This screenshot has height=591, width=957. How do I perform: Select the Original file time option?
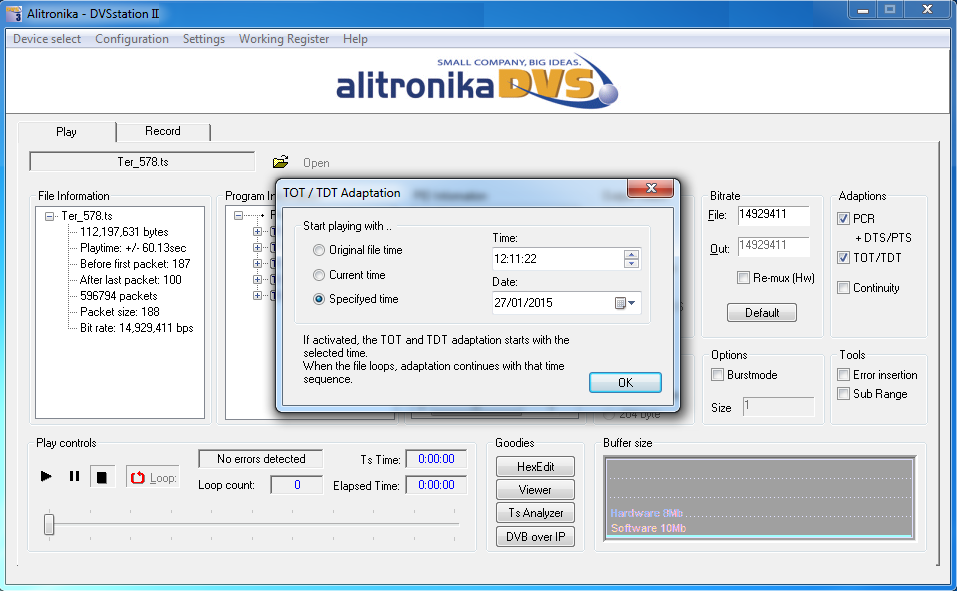(x=319, y=250)
